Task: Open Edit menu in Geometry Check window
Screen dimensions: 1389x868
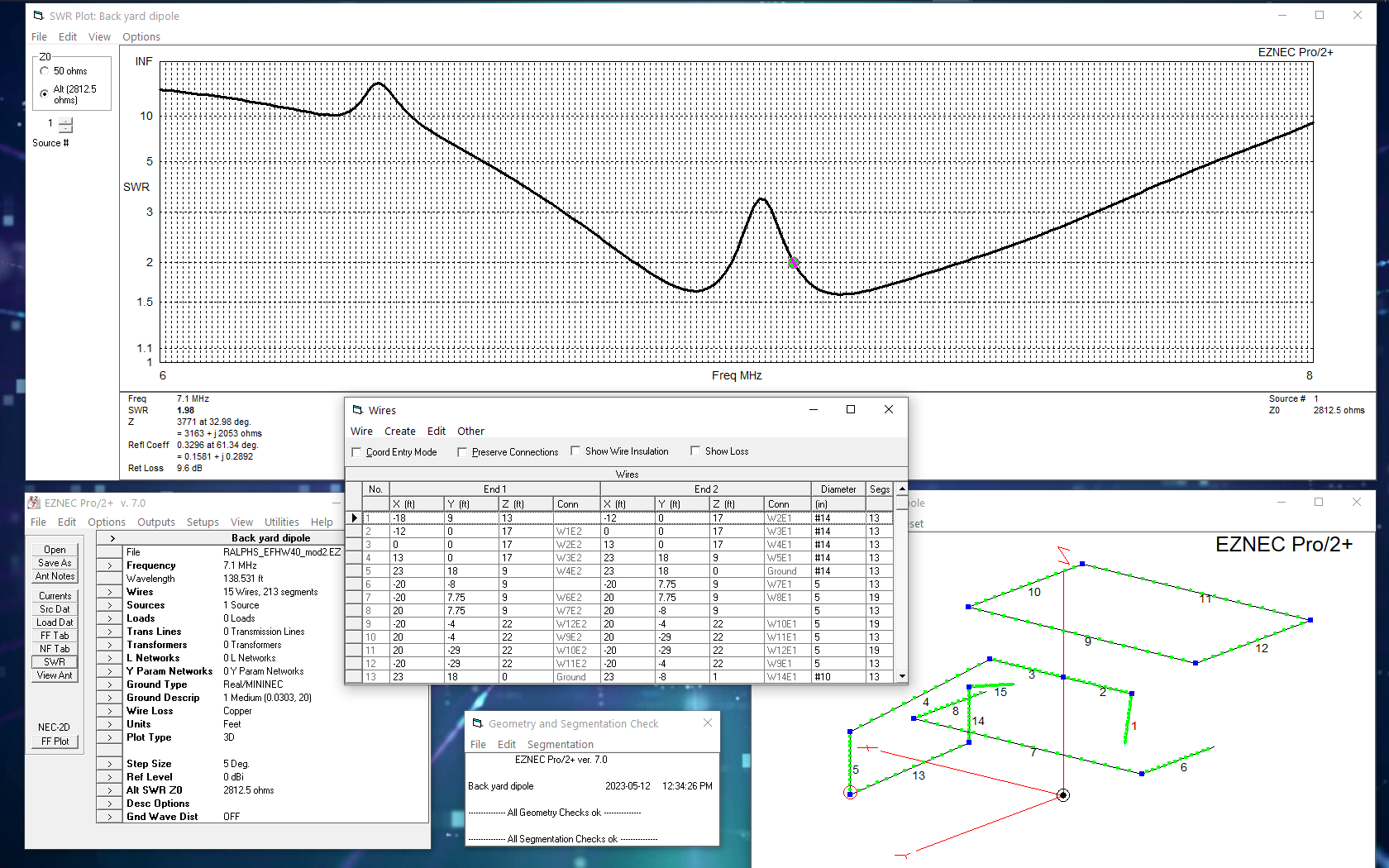Action: (x=507, y=744)
